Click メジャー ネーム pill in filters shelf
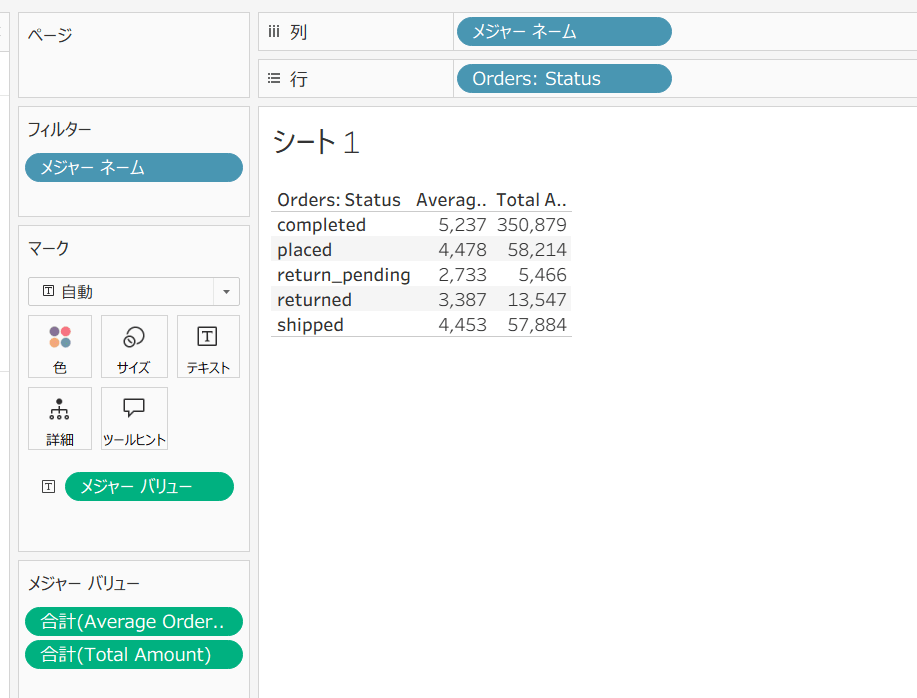Viewport: 917px width, 698px height. (133, 168)
